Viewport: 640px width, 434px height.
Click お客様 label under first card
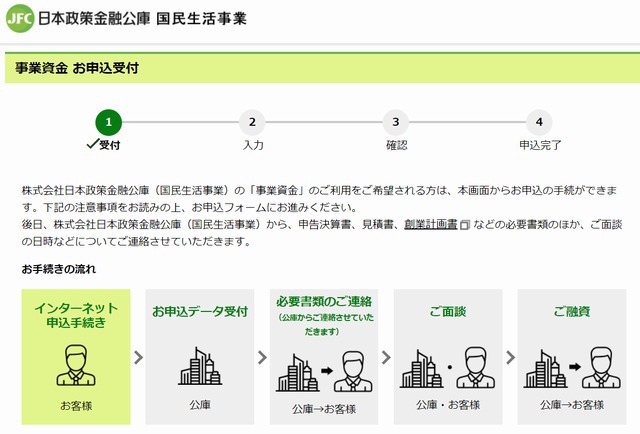(x=76, y=406)
